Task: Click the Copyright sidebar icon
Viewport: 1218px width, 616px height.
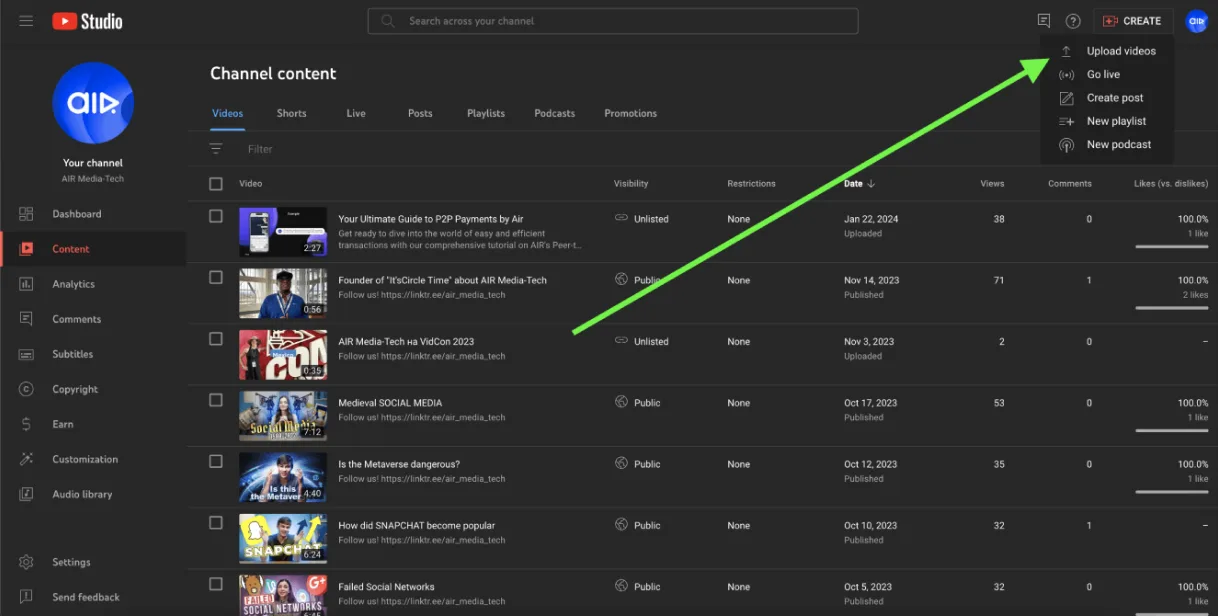Action: (27, 389)
